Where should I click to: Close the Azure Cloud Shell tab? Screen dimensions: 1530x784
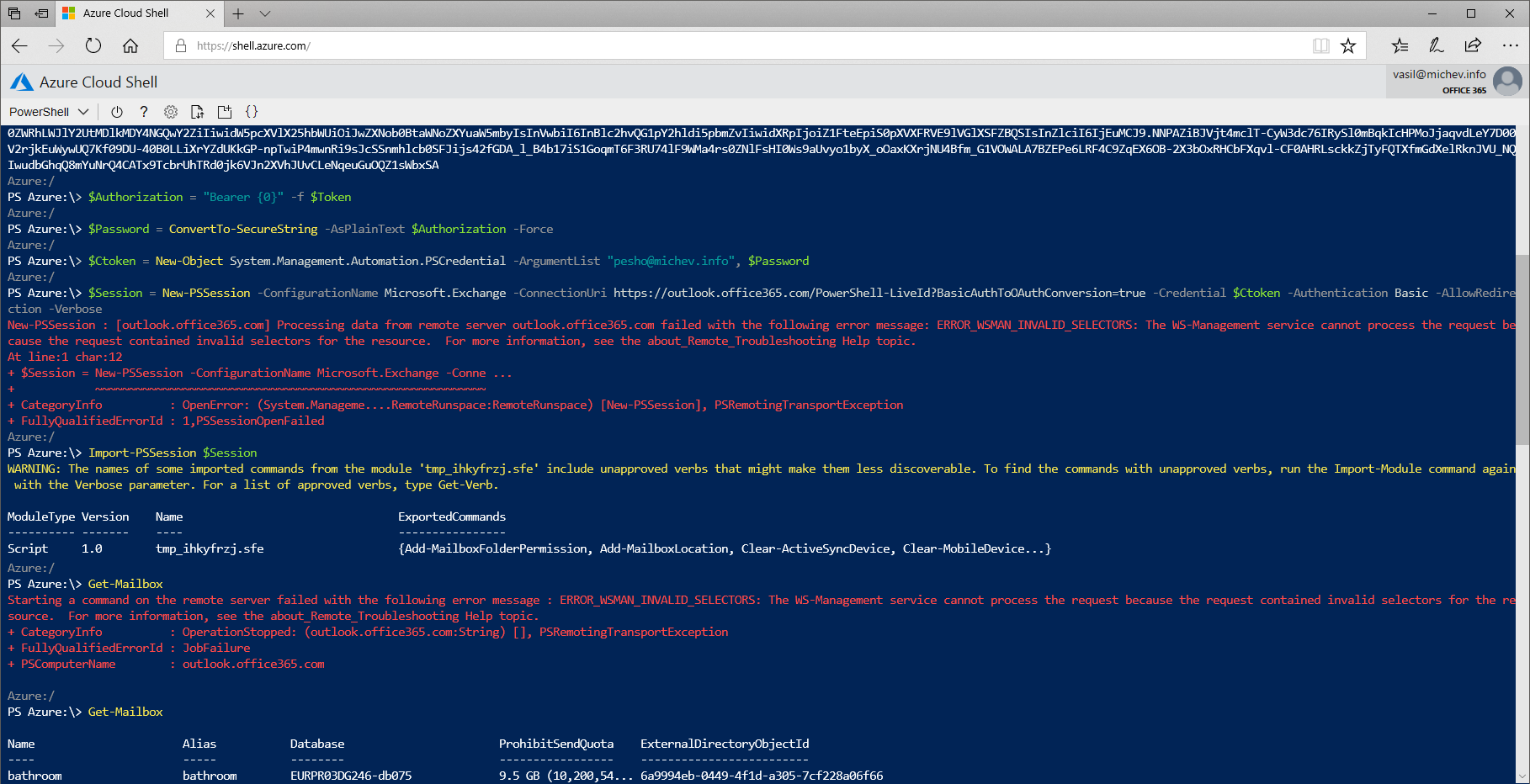coord(210,13)
